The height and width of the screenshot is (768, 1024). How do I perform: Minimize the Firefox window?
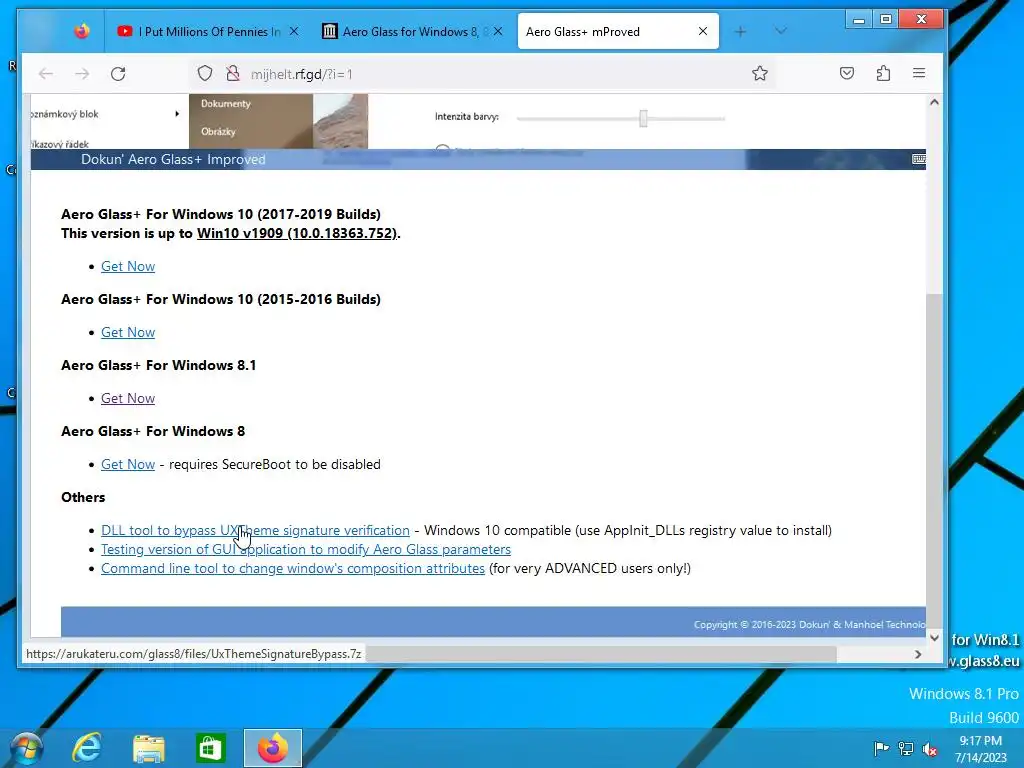tap(859, 20)
